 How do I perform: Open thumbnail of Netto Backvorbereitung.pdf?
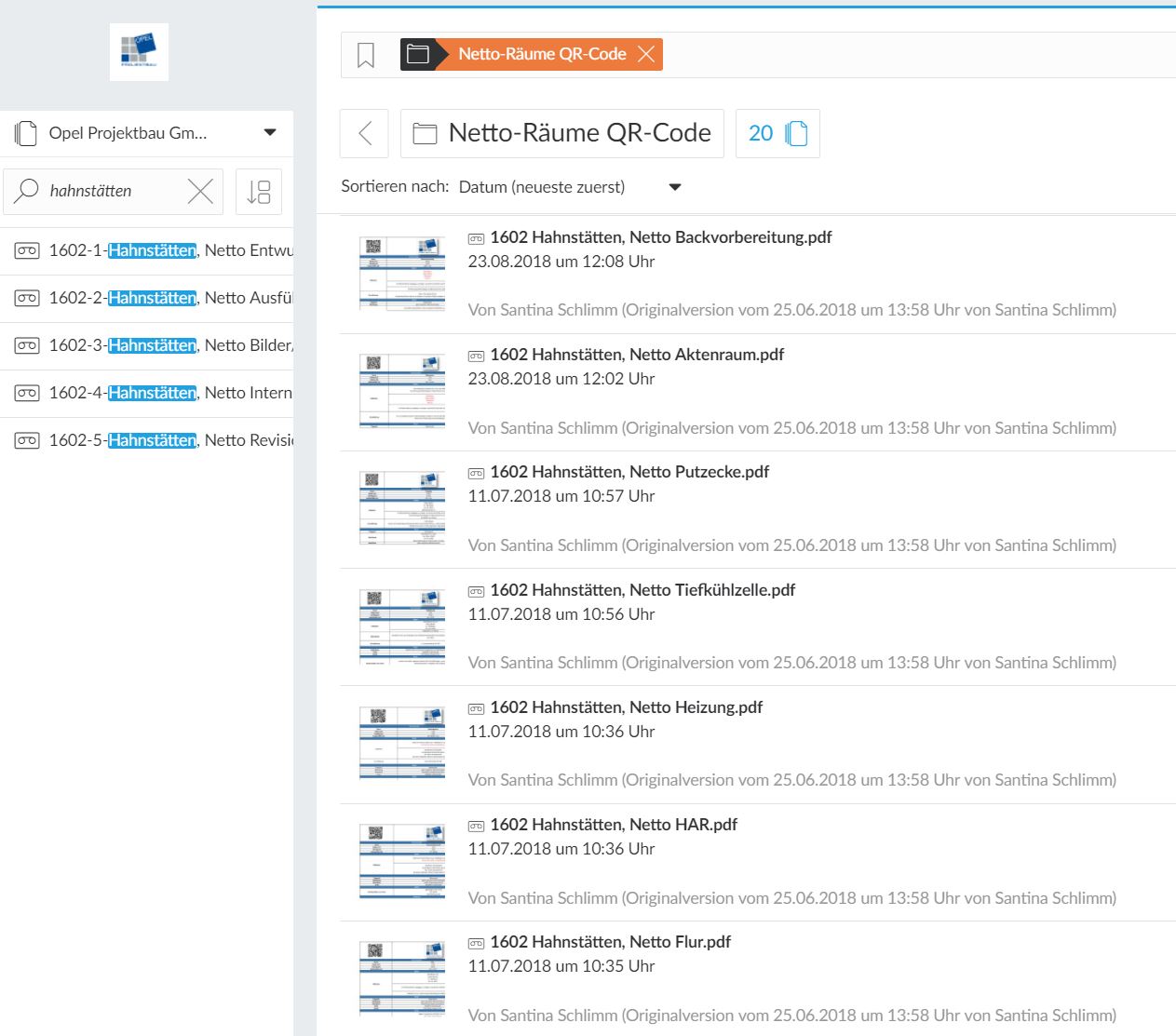[x=402, y=273]
